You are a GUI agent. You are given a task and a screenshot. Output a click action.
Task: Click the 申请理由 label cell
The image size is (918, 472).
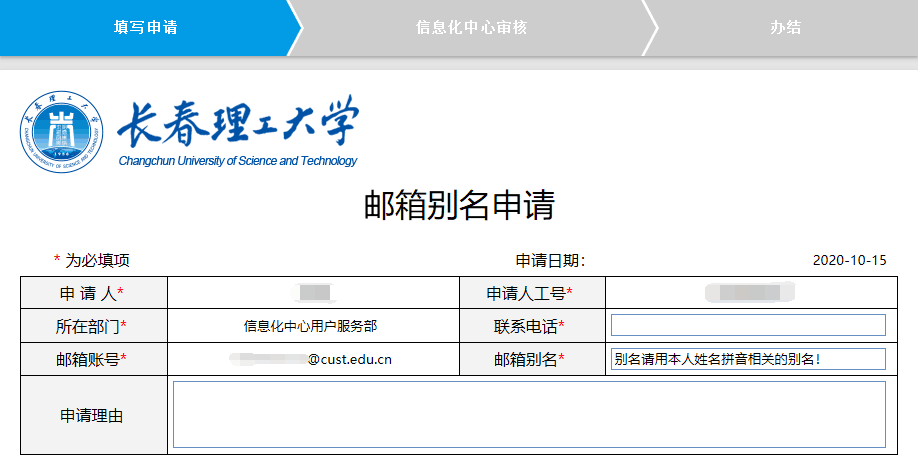(92, 415)
